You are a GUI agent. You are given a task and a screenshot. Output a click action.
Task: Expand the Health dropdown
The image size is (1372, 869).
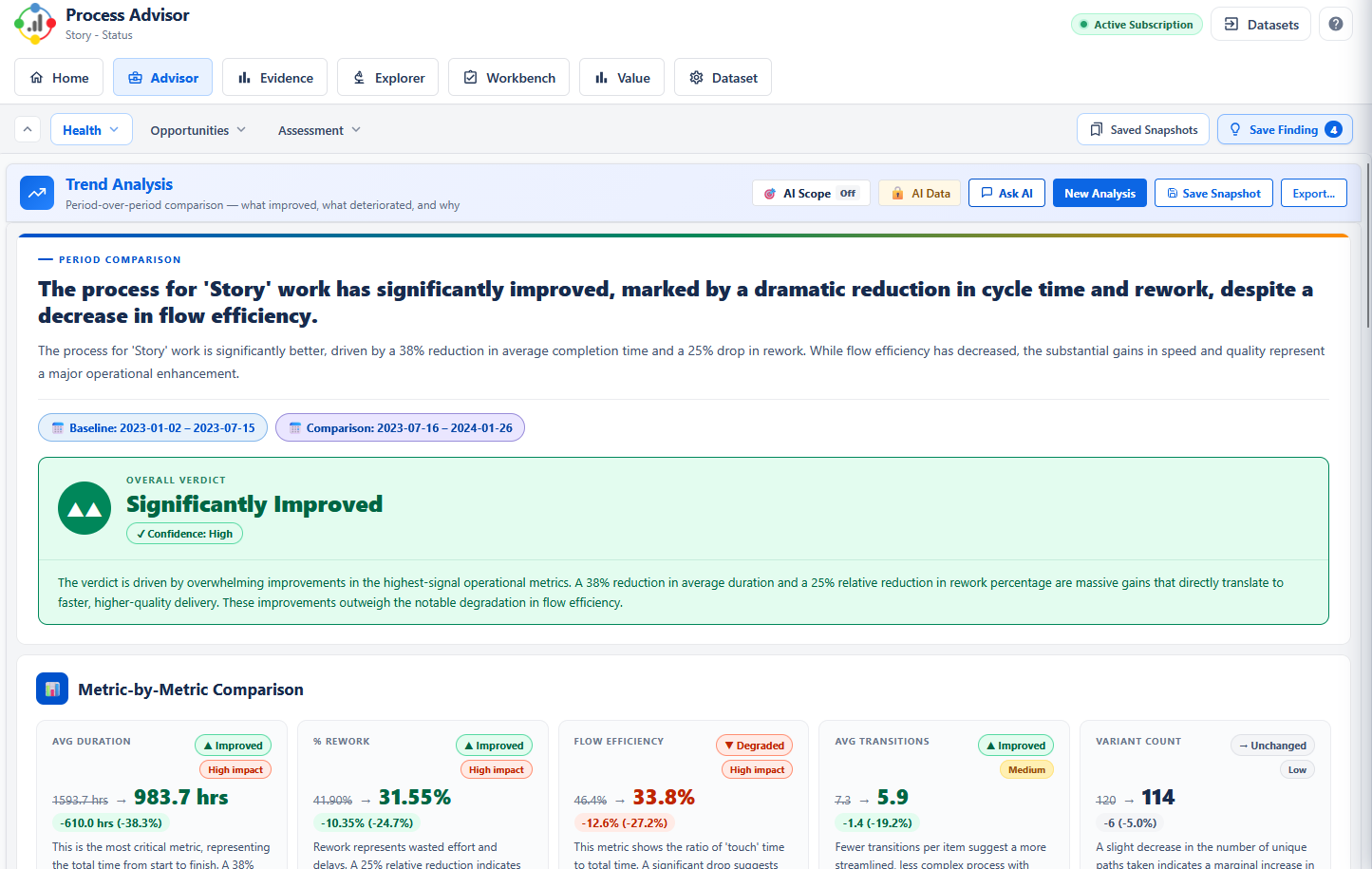(91, 129)
